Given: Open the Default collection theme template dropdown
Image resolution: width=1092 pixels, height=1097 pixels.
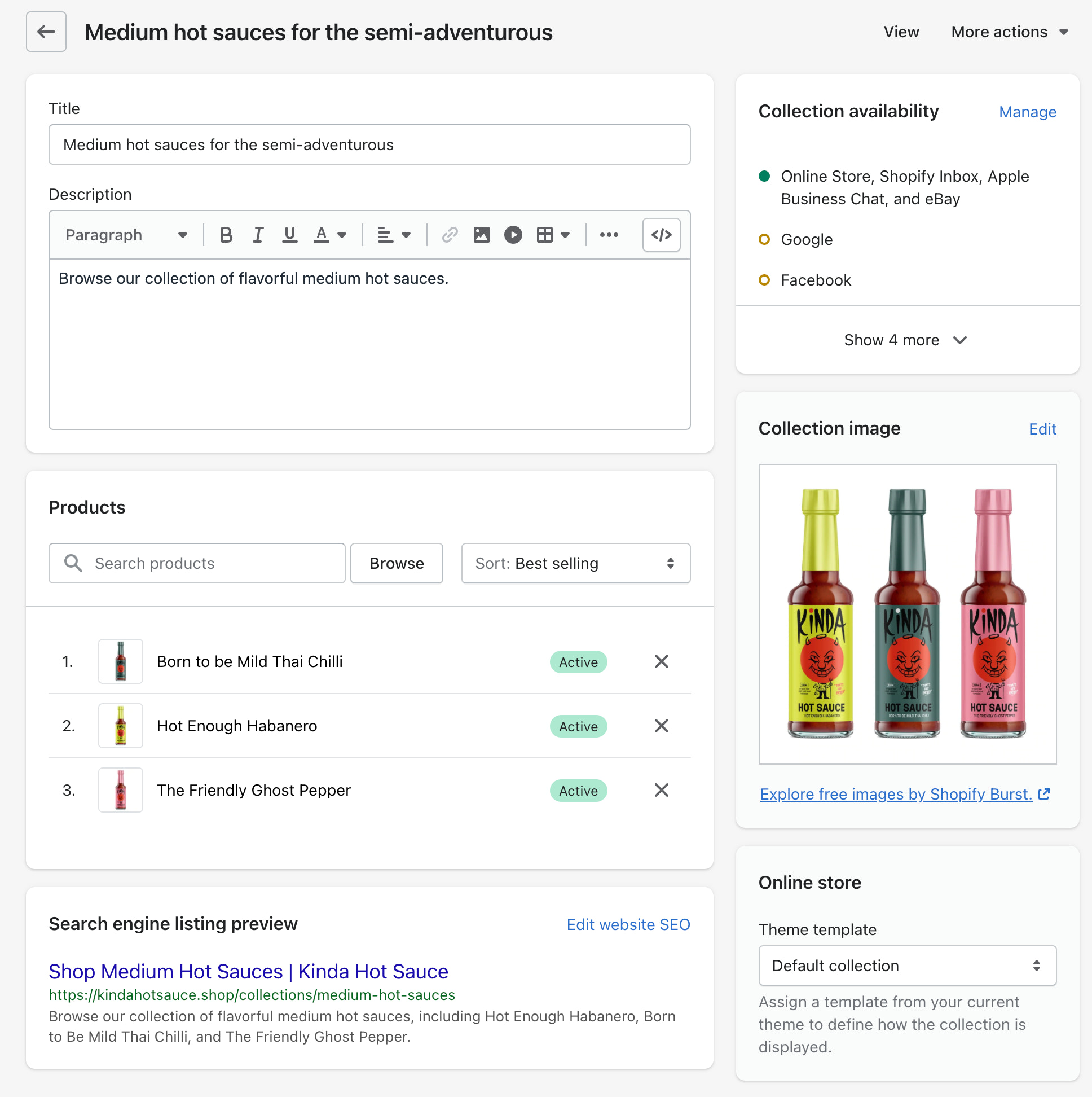Looking at the screenshot, I should click(907, 966).
